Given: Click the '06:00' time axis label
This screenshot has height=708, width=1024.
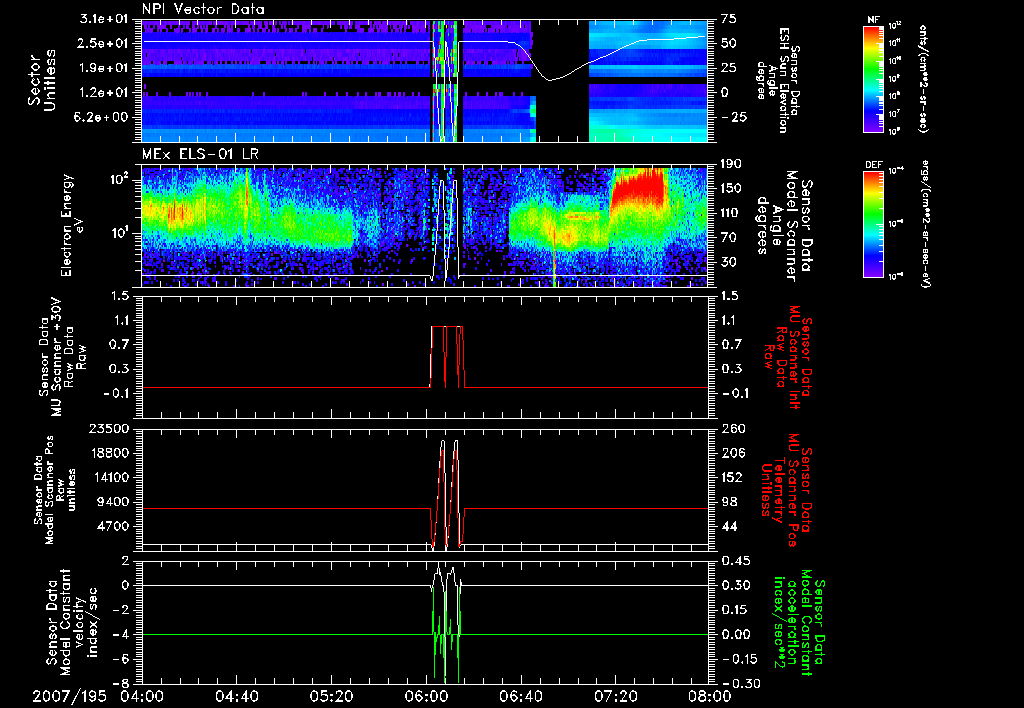Looking at the screenshot, I should pos(426,697).
